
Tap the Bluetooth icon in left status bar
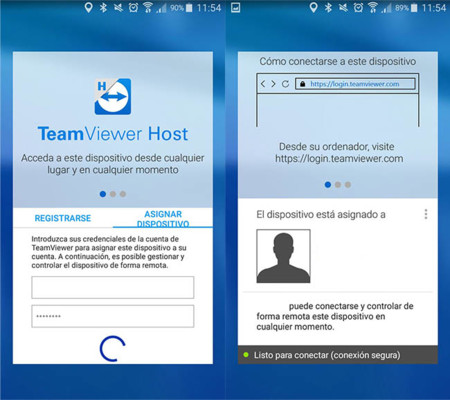coord(103,8)
